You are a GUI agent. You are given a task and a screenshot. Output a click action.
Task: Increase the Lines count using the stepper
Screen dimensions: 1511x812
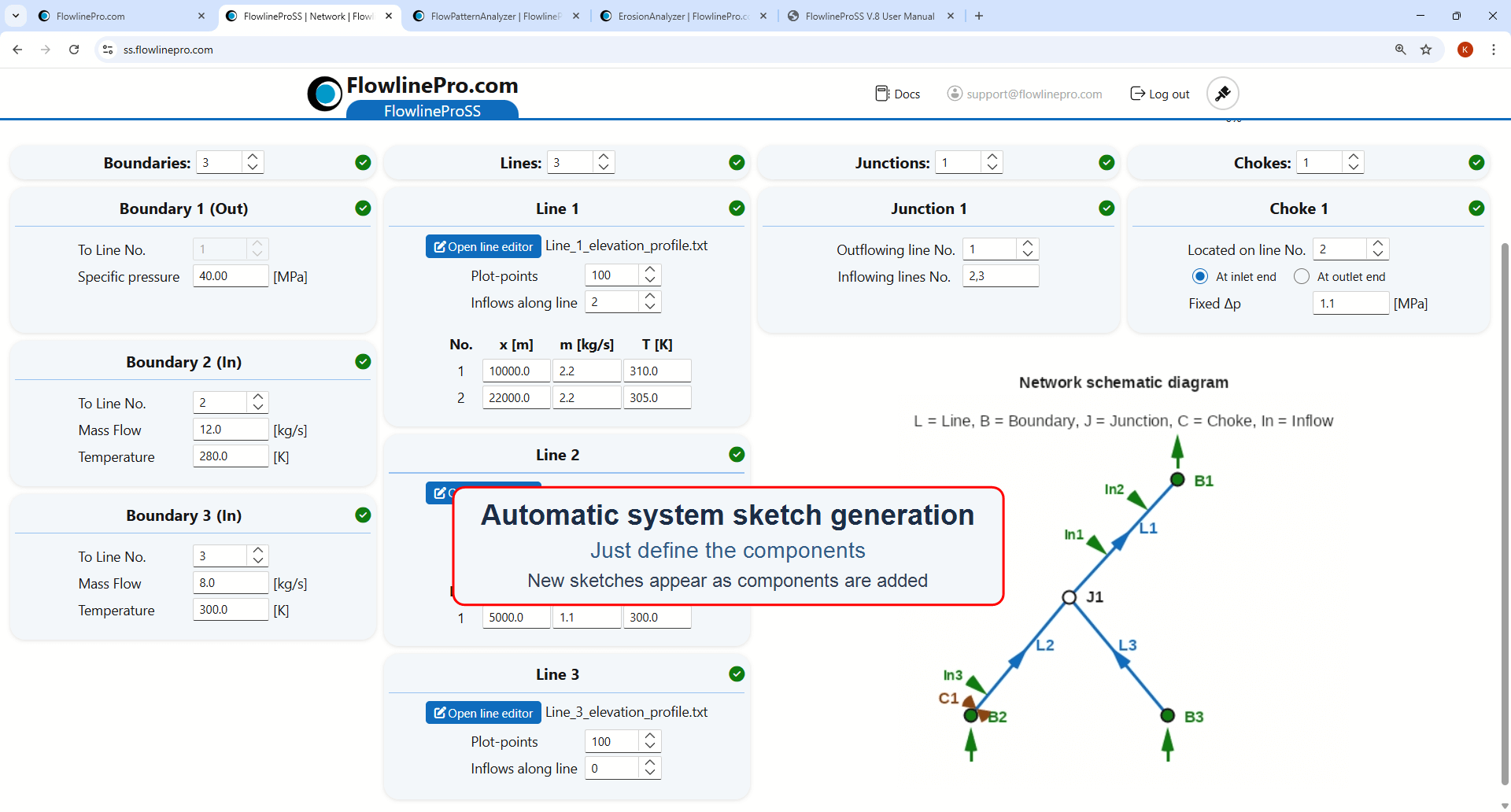(x=603, y=157)
